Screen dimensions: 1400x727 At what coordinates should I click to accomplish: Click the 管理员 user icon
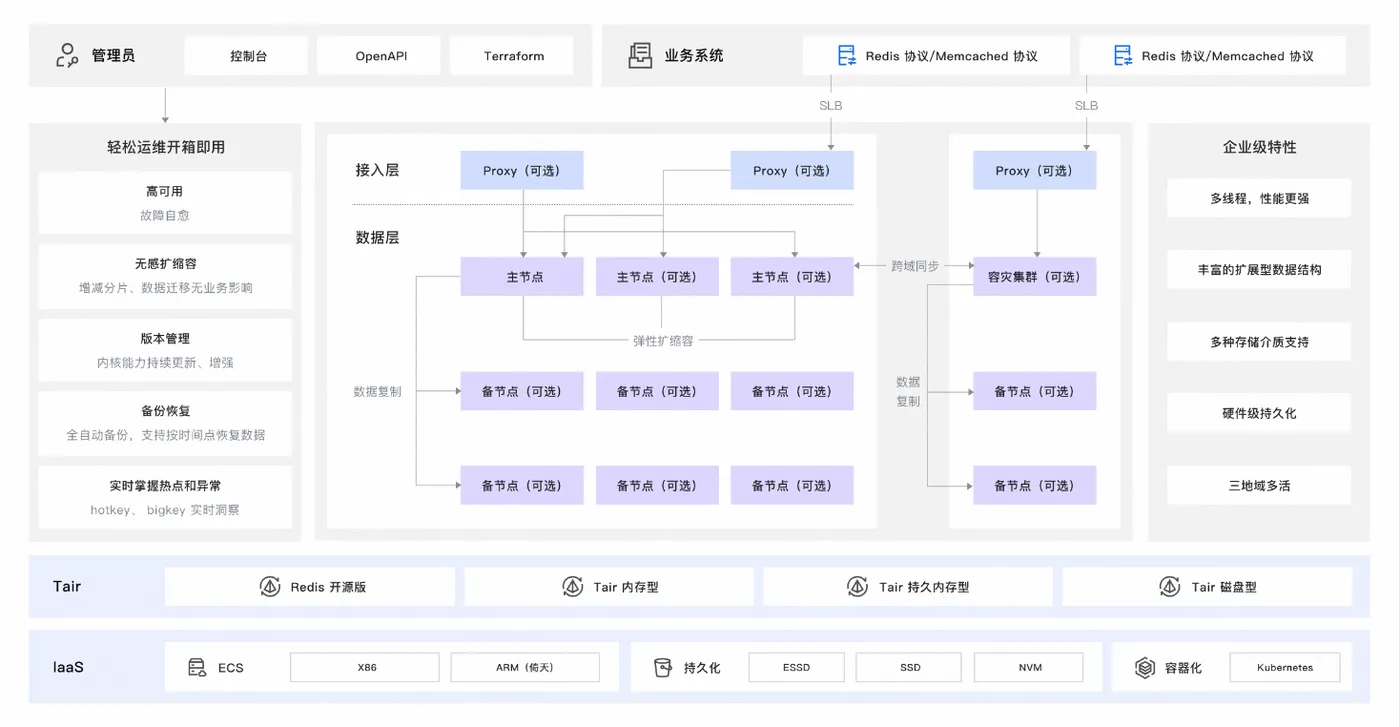coord(67,55)
